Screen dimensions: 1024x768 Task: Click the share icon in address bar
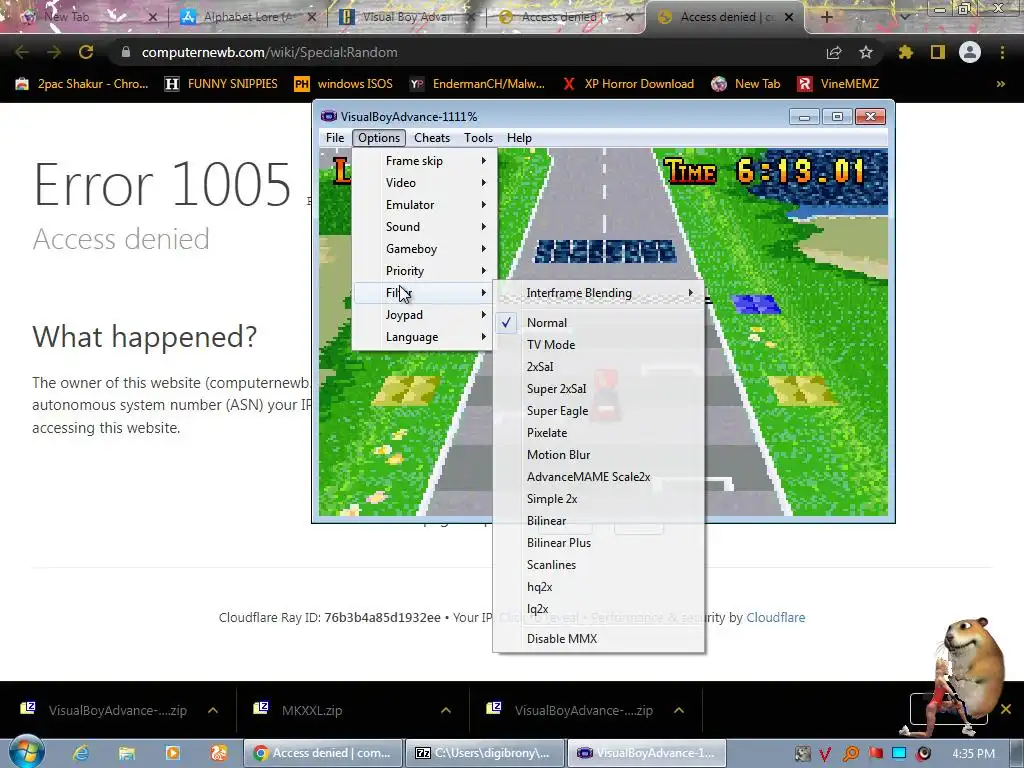pyautogui.click(x=834, y=52)
